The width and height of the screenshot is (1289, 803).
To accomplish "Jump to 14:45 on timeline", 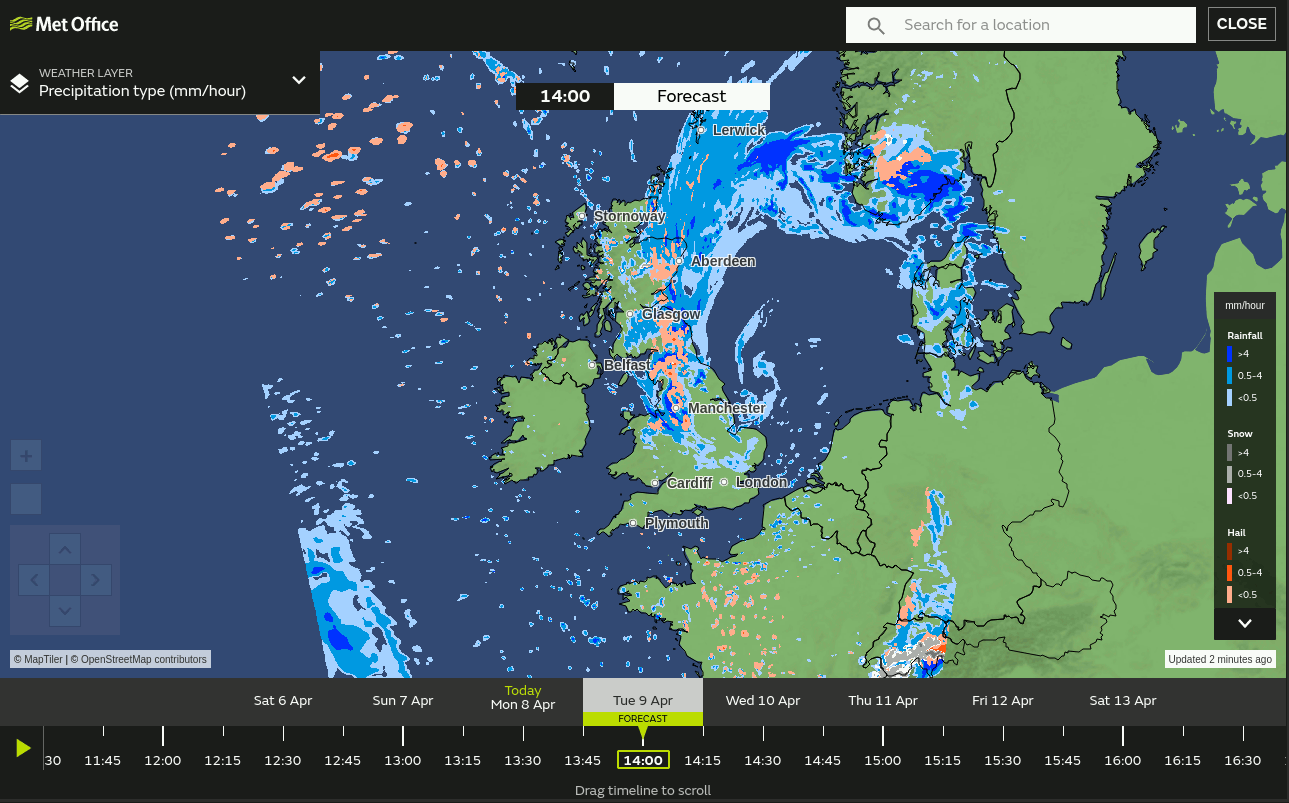I will click(x=823, y=760).
